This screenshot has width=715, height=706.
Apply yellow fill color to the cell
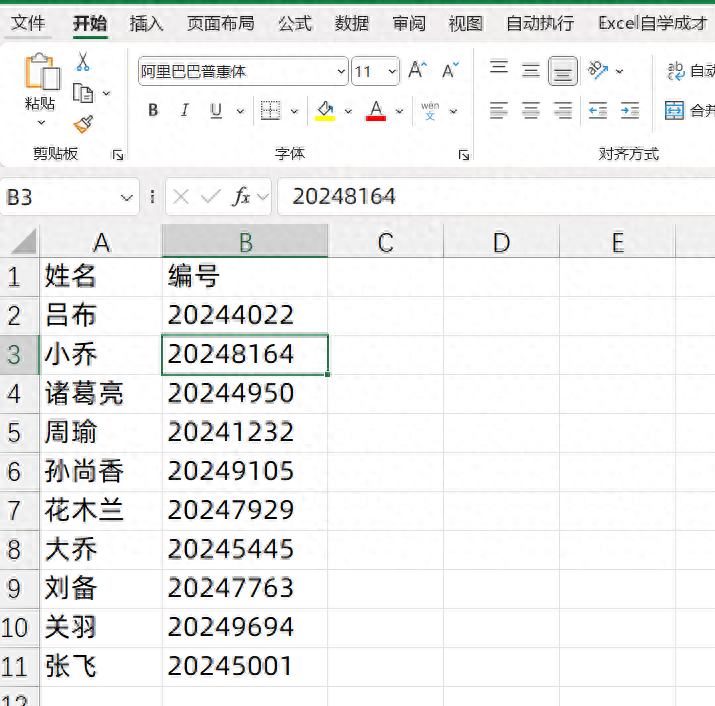coord(325,111)
